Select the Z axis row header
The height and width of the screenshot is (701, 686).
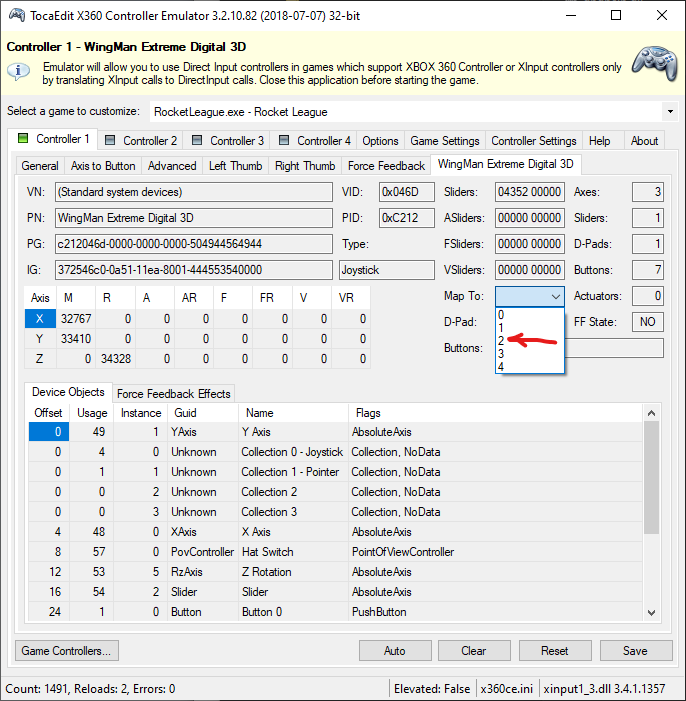40,359
